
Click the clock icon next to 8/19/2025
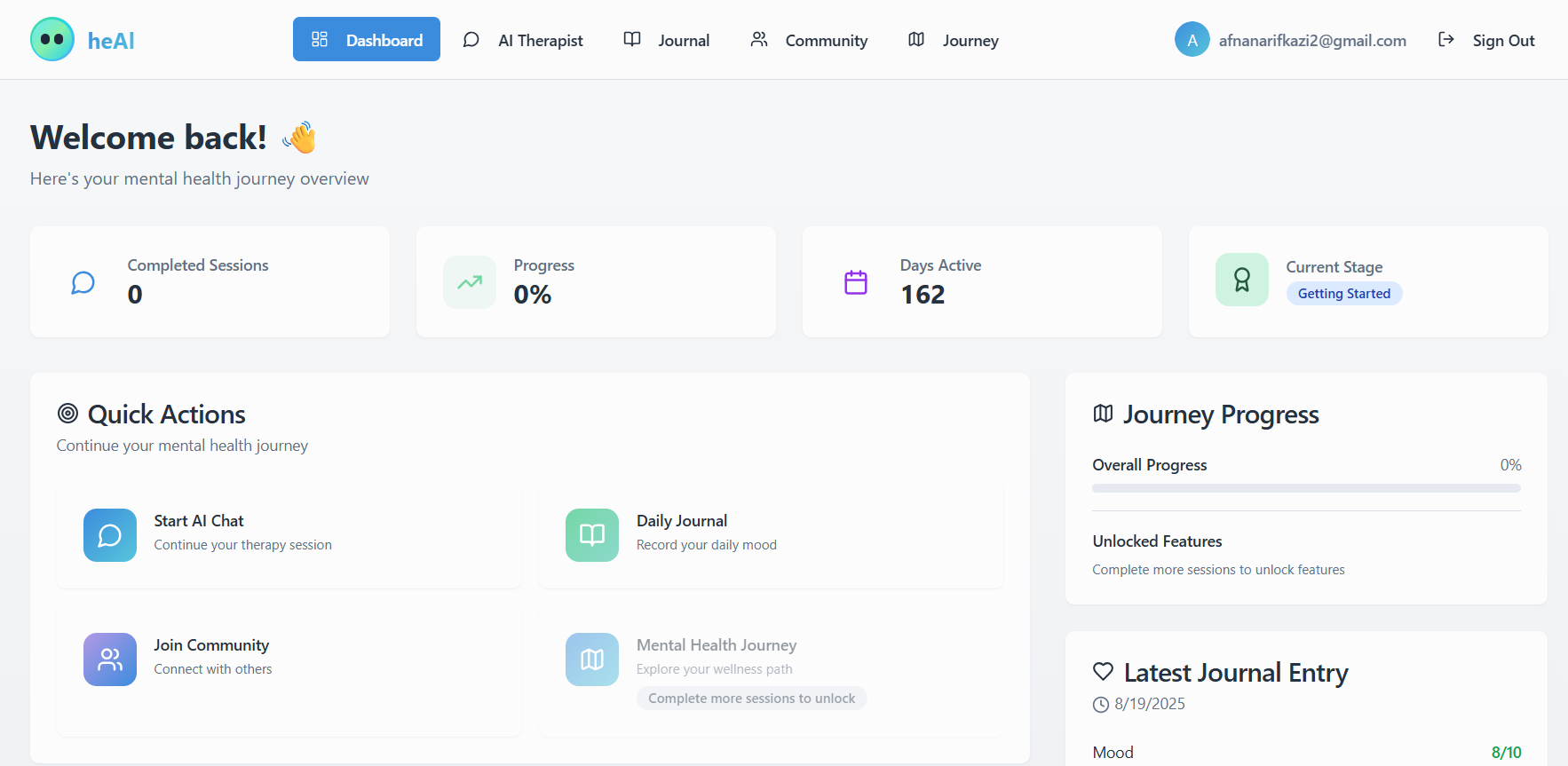(x=1101, y=704)
